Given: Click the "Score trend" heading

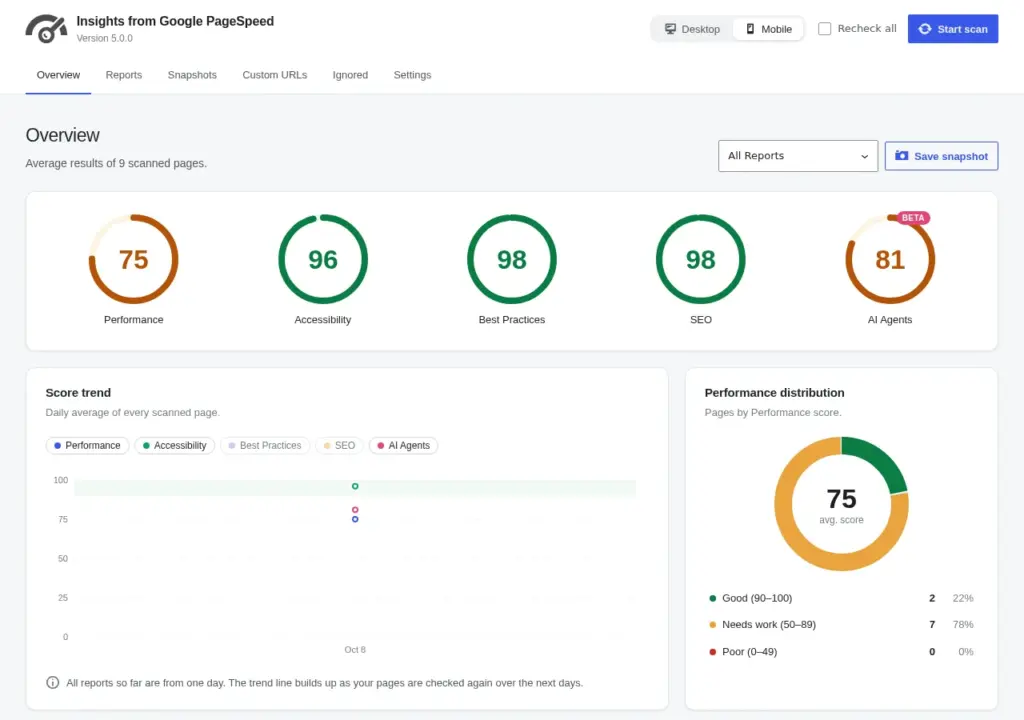Looking at the screenshot, I should click(x=78, y=393).
